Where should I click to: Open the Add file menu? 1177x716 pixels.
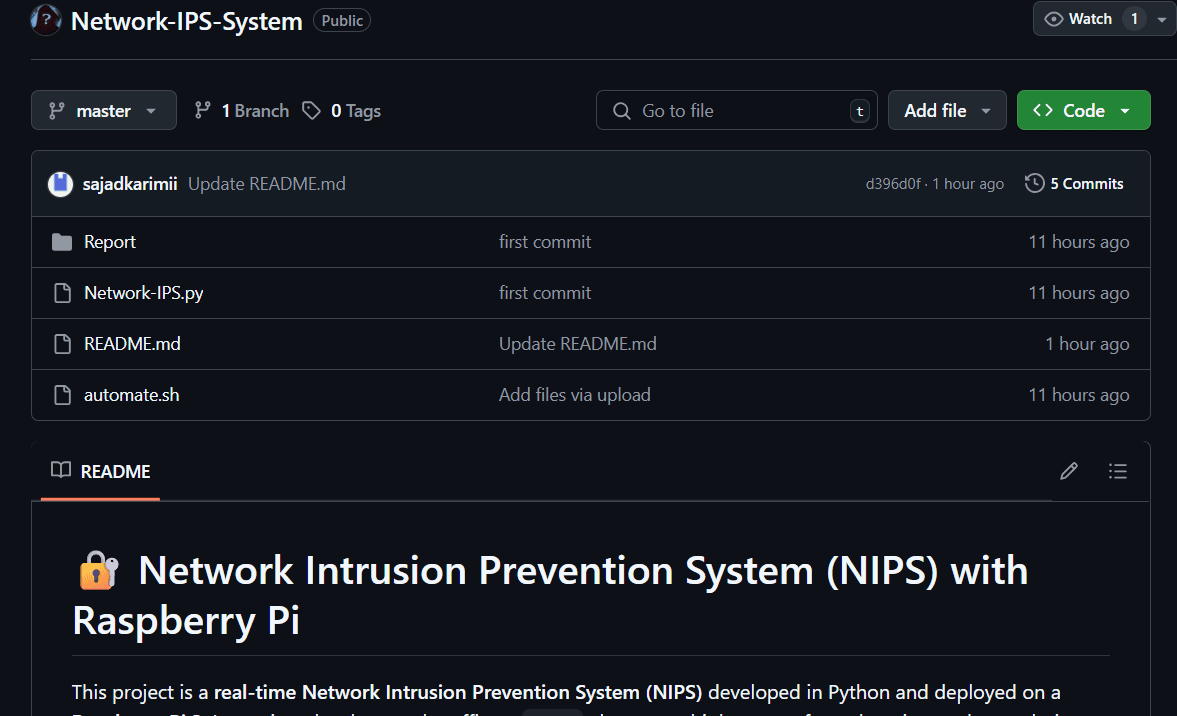tap(946, 110)
